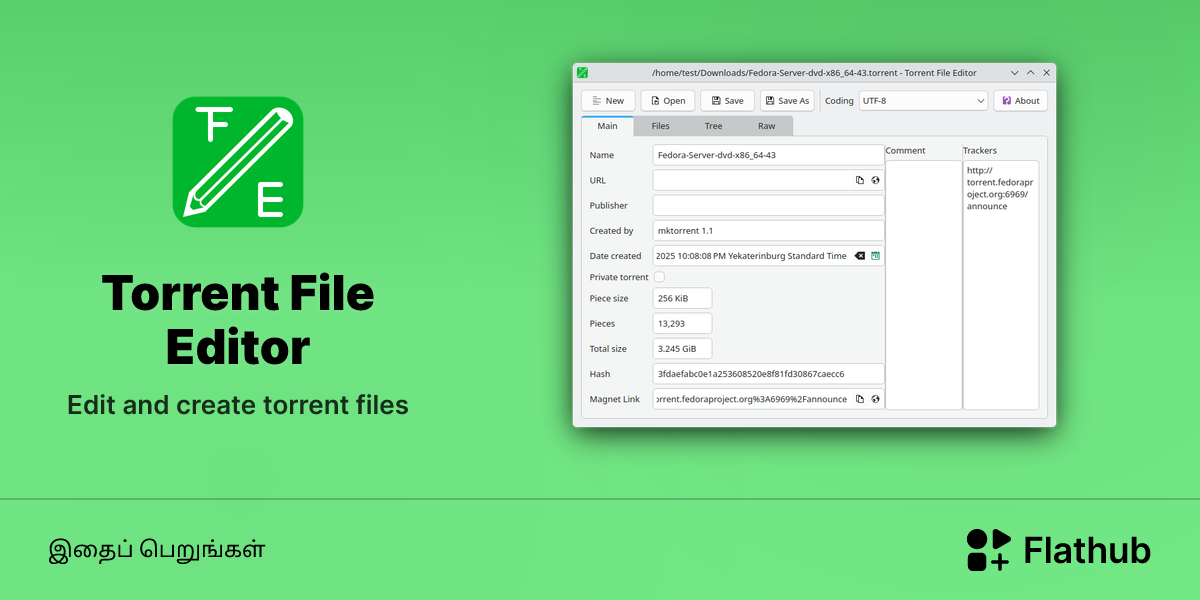The image size is (1200, 600).
Task: Open the Magnet Link via its globe icon
Action: (x=875, y=399)
